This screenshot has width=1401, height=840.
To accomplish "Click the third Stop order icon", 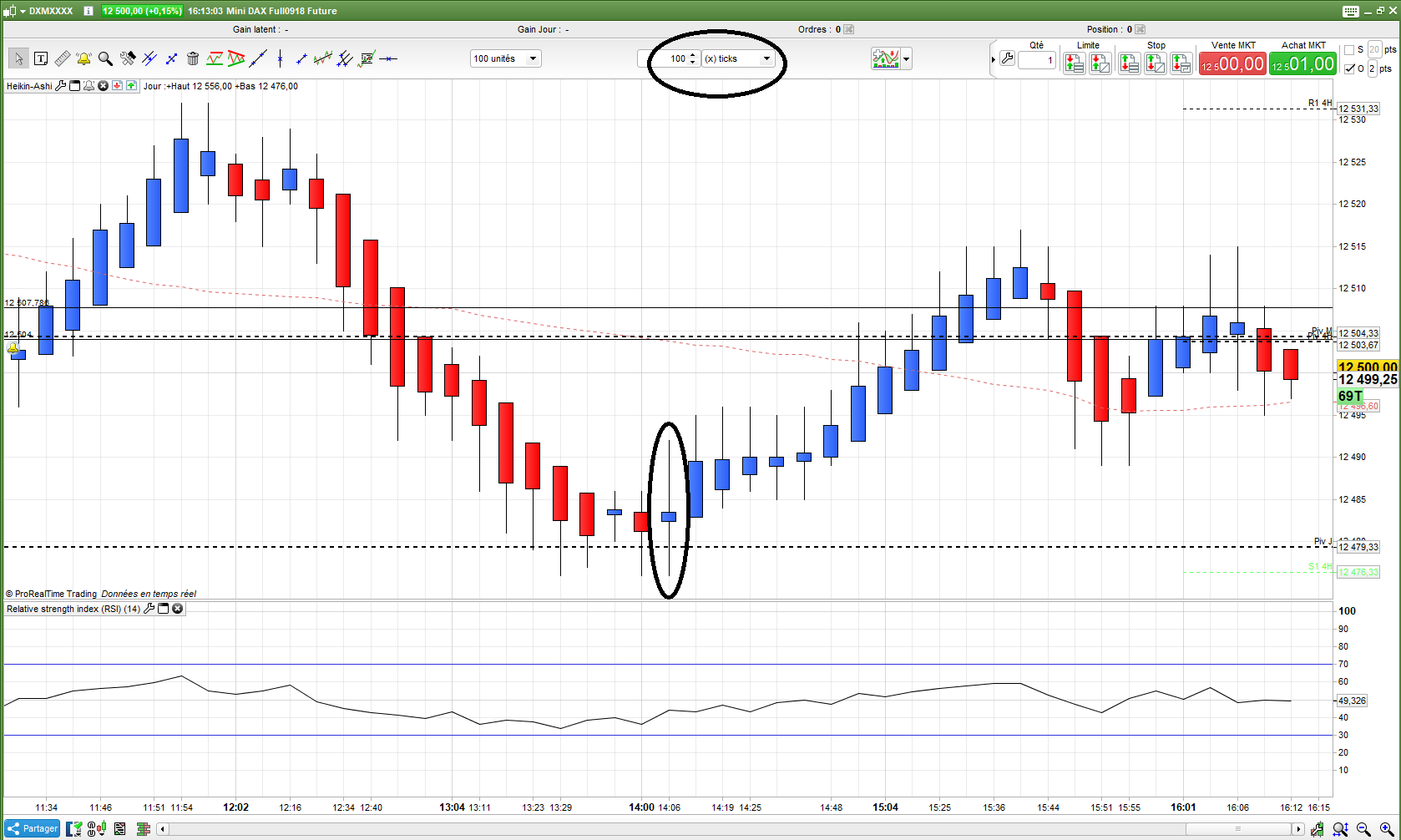I will (1181, 63).
